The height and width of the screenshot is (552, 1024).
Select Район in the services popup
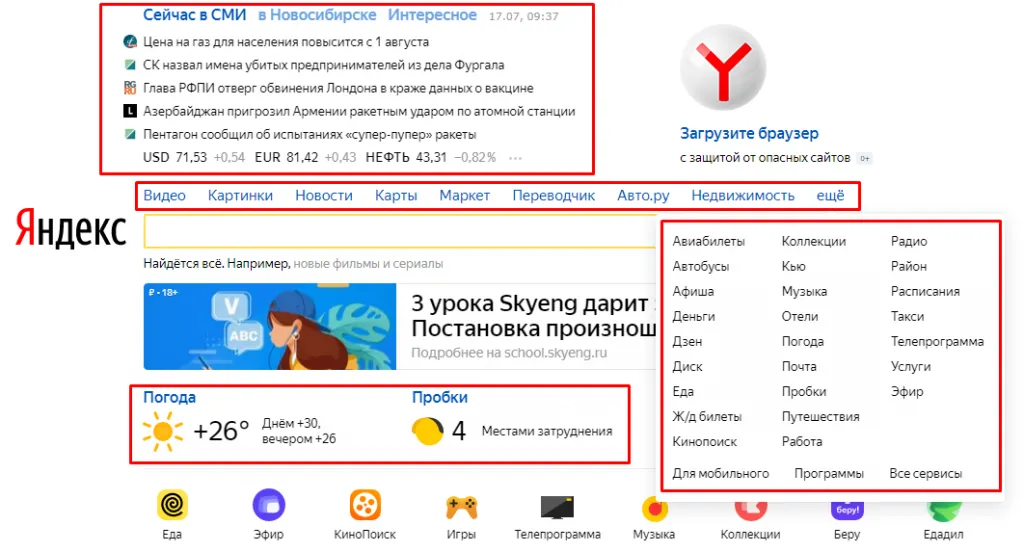pyautogui.click(x=908, y=267)
